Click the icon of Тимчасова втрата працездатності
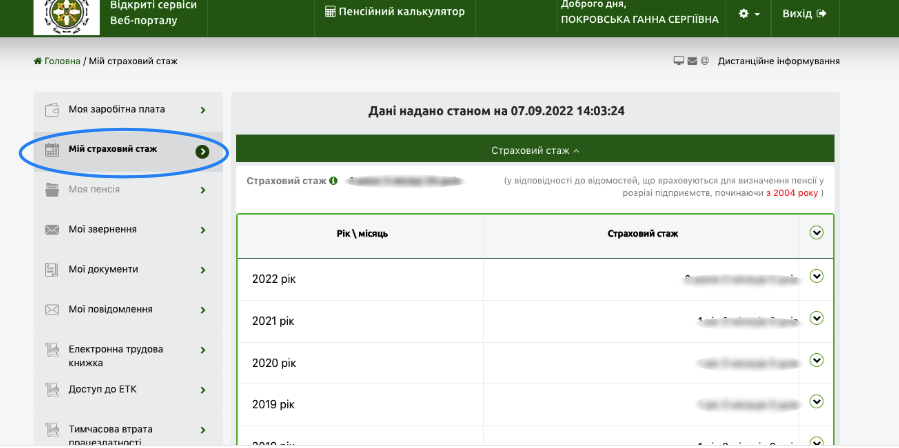 click(x=52, y=430)
